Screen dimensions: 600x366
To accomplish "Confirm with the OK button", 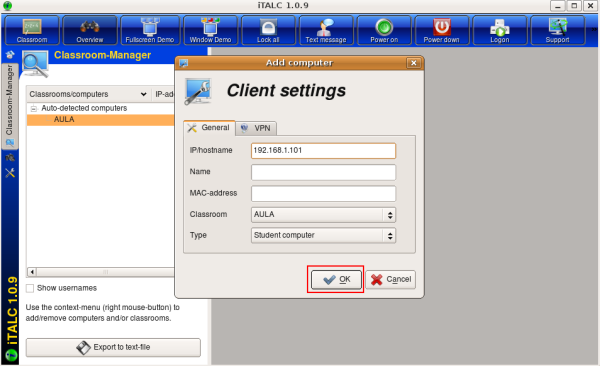I will [336, 279].
